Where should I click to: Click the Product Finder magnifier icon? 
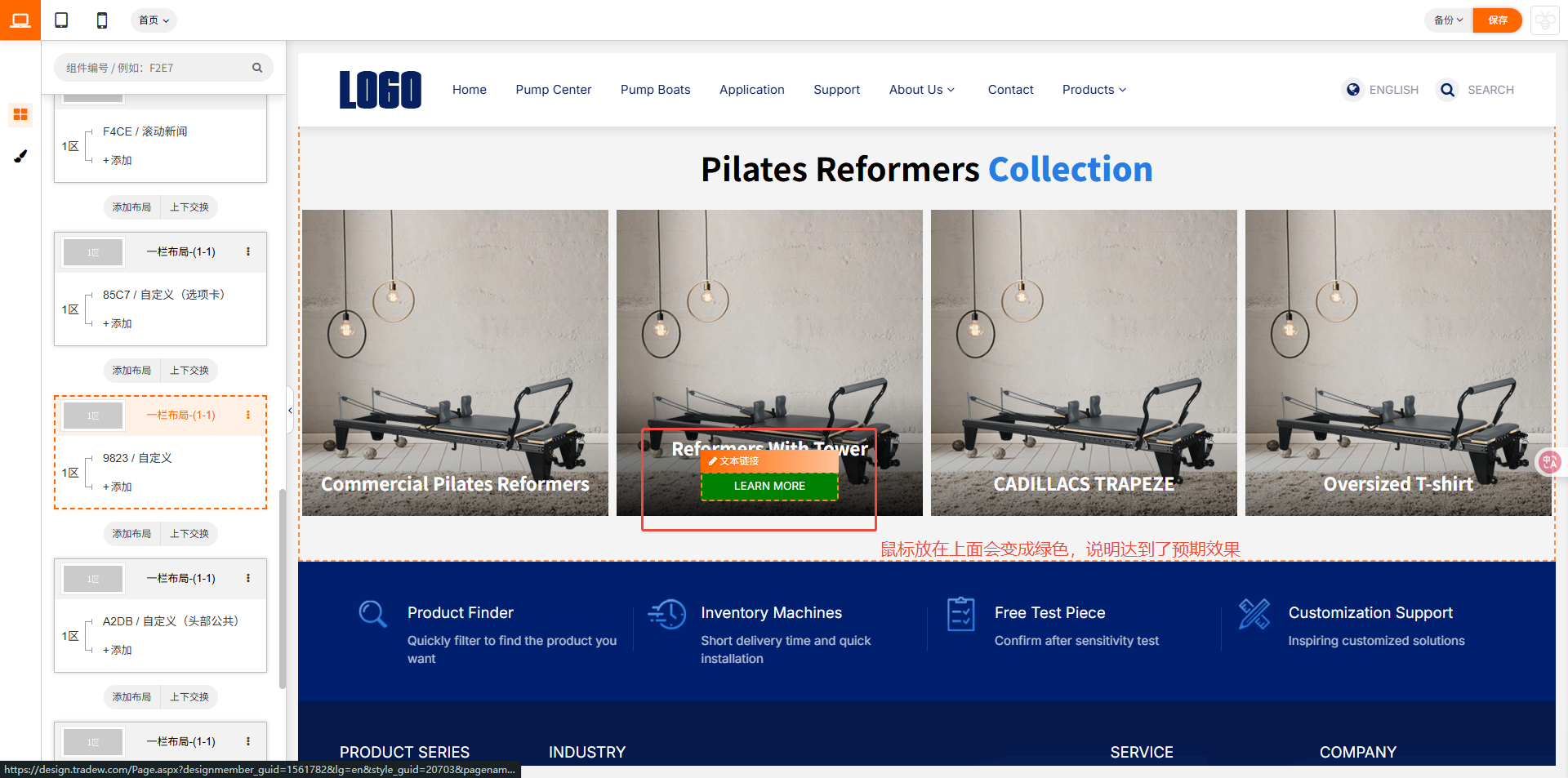pos(373,614)
